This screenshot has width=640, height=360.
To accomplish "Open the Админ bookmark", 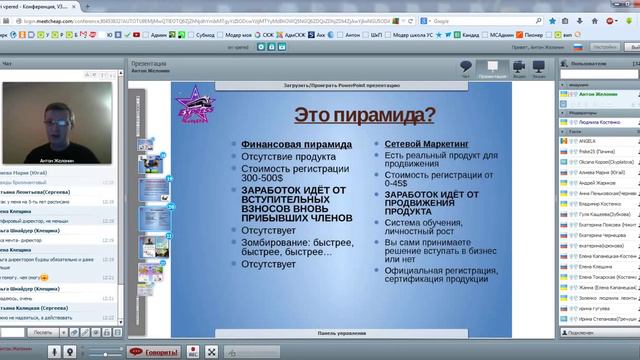I will tap(155, 35).
